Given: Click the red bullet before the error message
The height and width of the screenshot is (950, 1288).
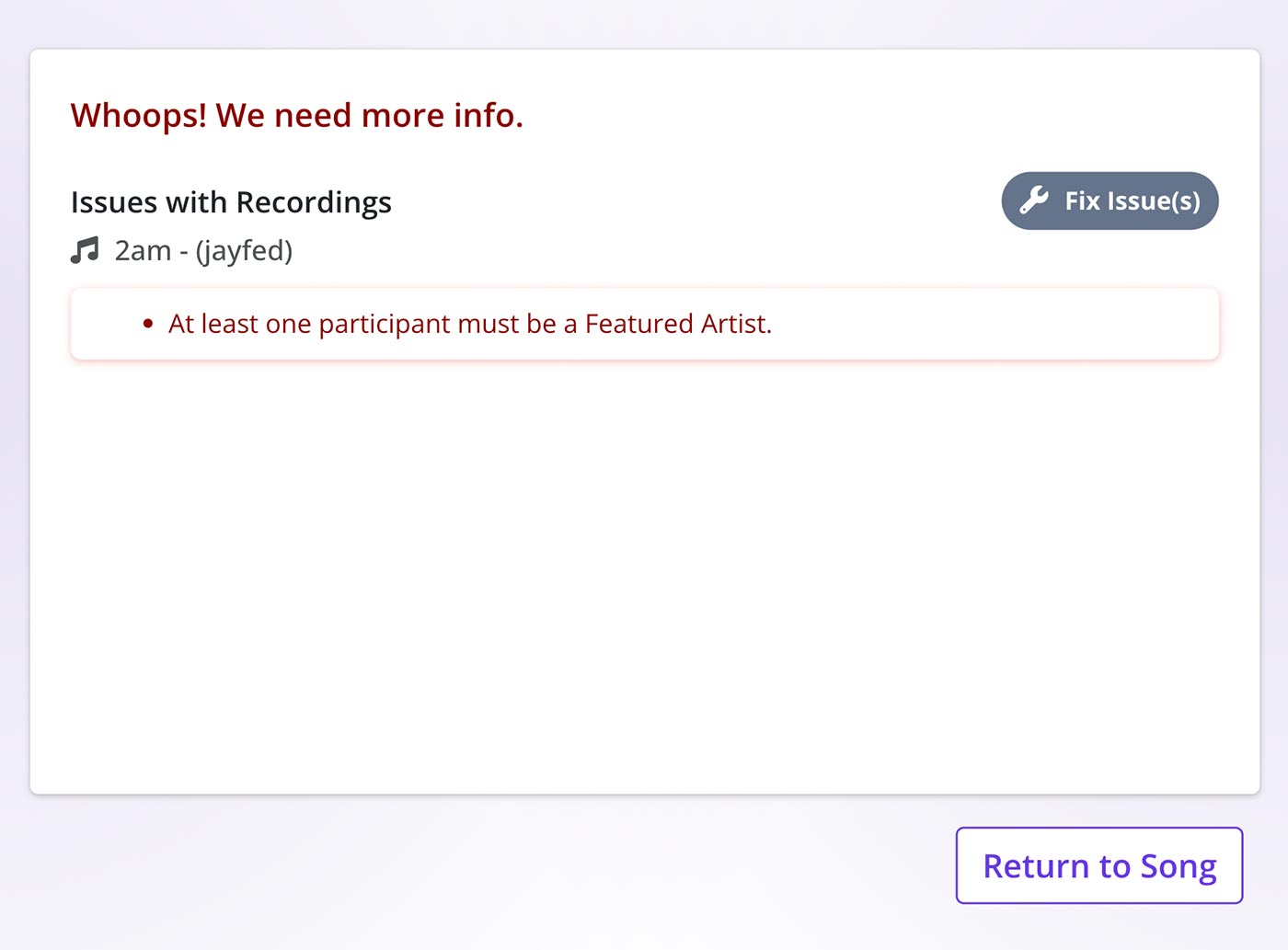Looking at the screenshot, I should tap(148, 324).
